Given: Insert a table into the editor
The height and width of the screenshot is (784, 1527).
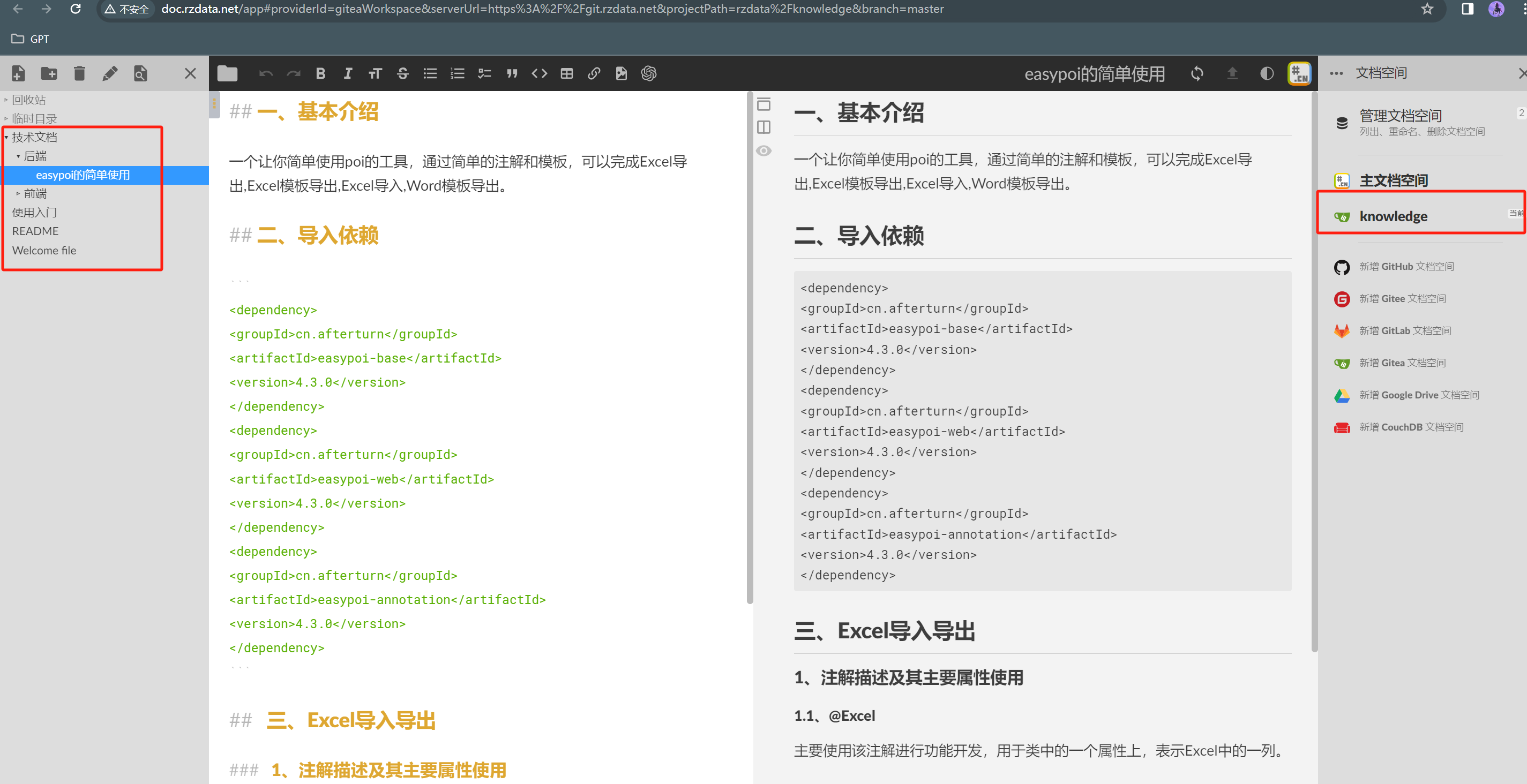Looking at the screenshot, I should tap(567, 73).
